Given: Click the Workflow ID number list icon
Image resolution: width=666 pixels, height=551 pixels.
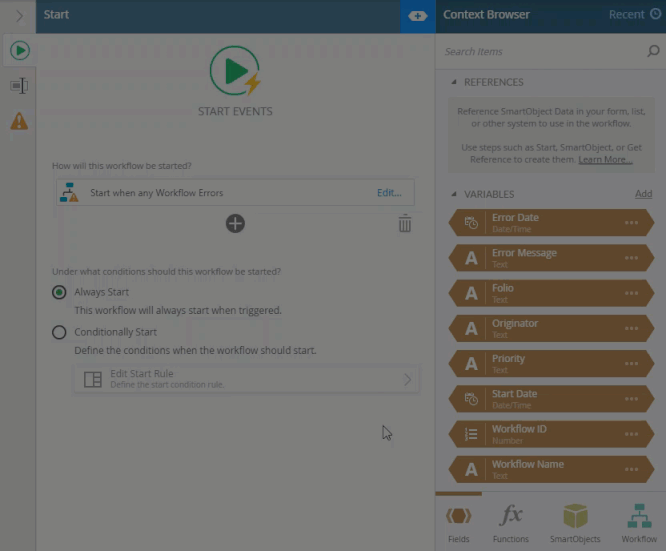Looking at the screenshot, I should [471, 434].
